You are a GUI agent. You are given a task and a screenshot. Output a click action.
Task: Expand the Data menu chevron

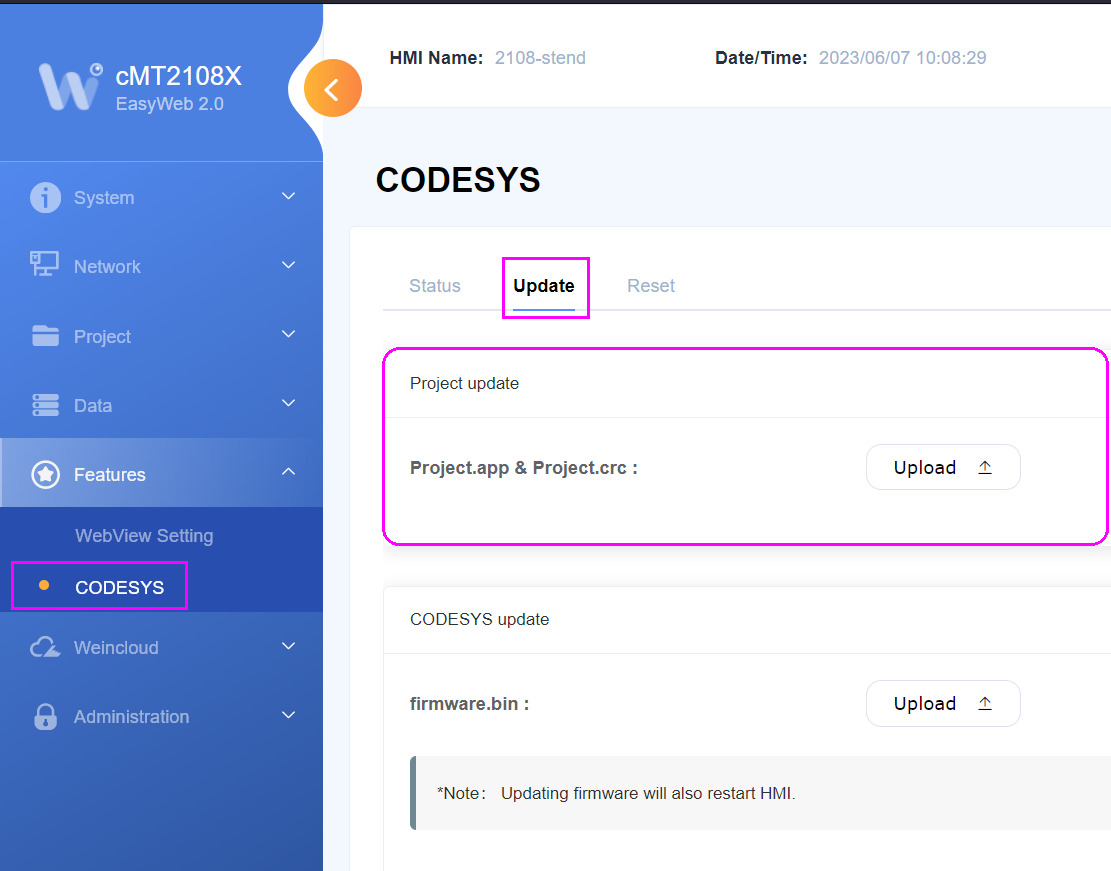point(288,403)
